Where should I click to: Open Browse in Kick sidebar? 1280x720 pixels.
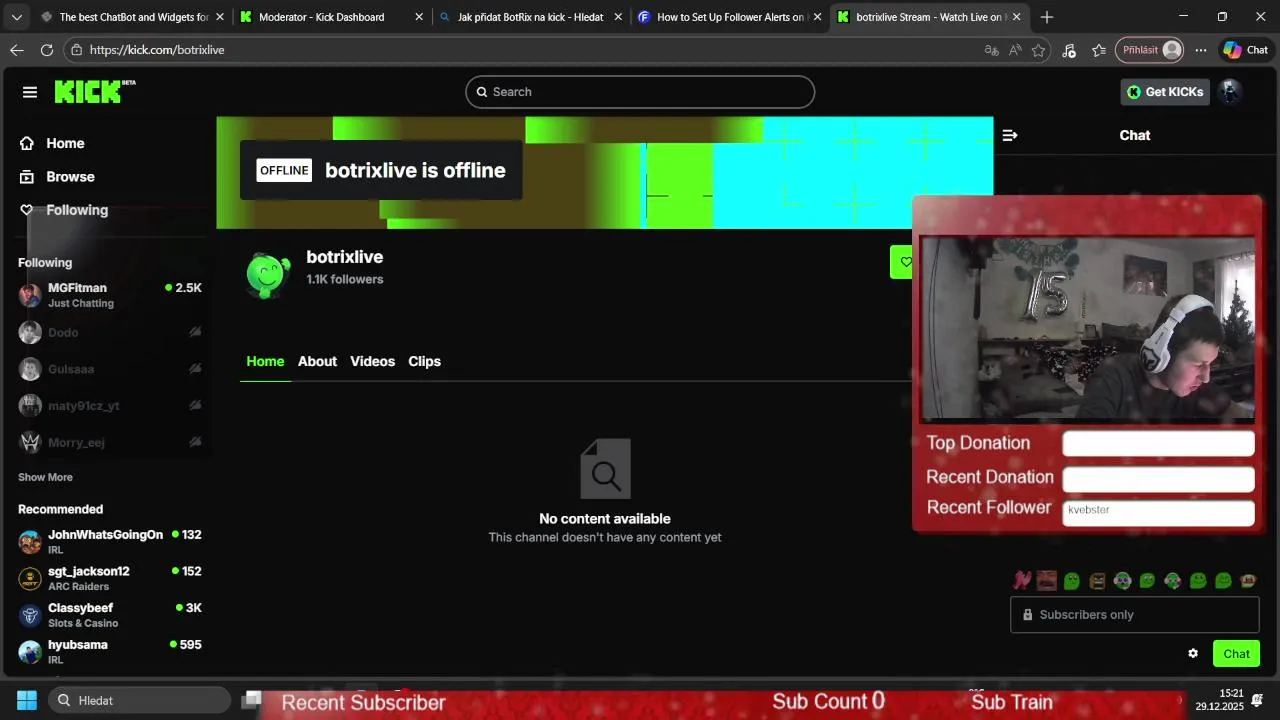coord(57,177)
